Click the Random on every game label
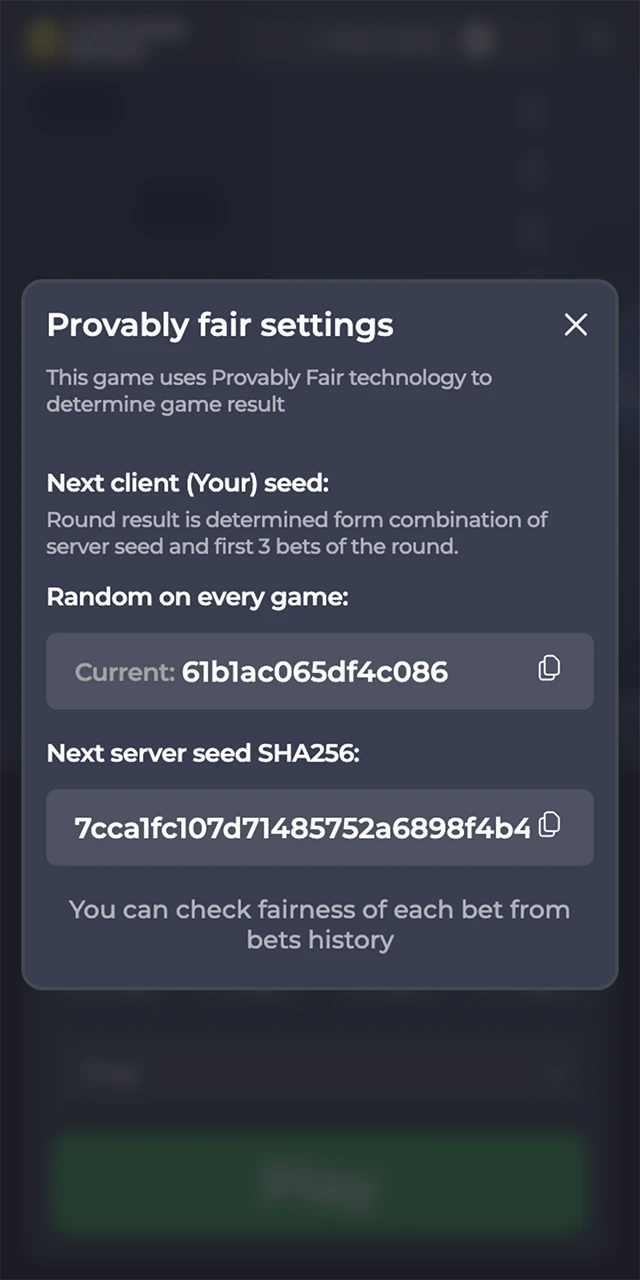The height and width of the screenshot is (1280, 640). coord(197,597)
